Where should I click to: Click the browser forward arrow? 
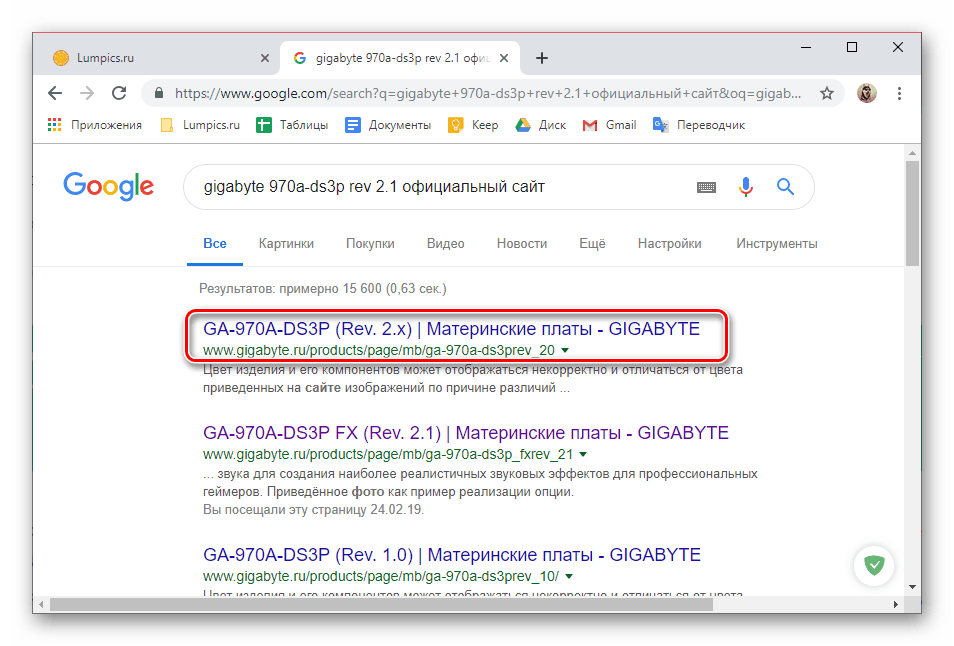(x=87, y=93)
